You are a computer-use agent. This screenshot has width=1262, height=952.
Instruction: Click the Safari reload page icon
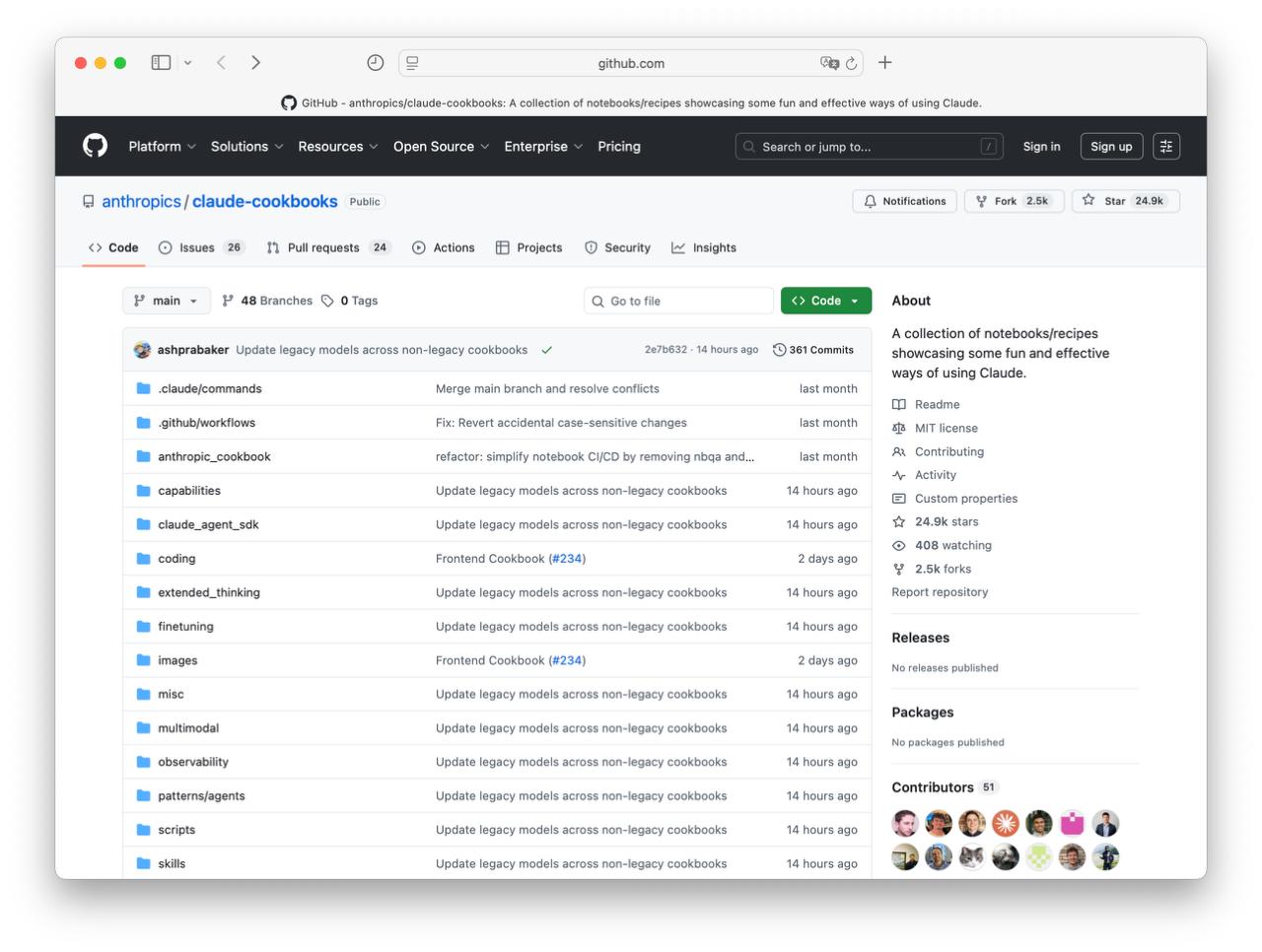click(851, 63)
